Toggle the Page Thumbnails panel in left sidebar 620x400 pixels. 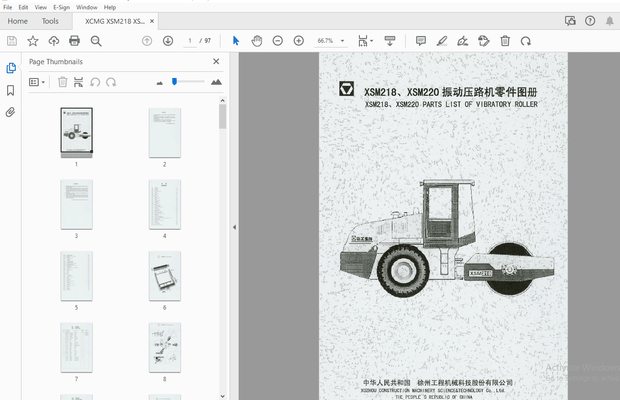[x=11, y=67]
